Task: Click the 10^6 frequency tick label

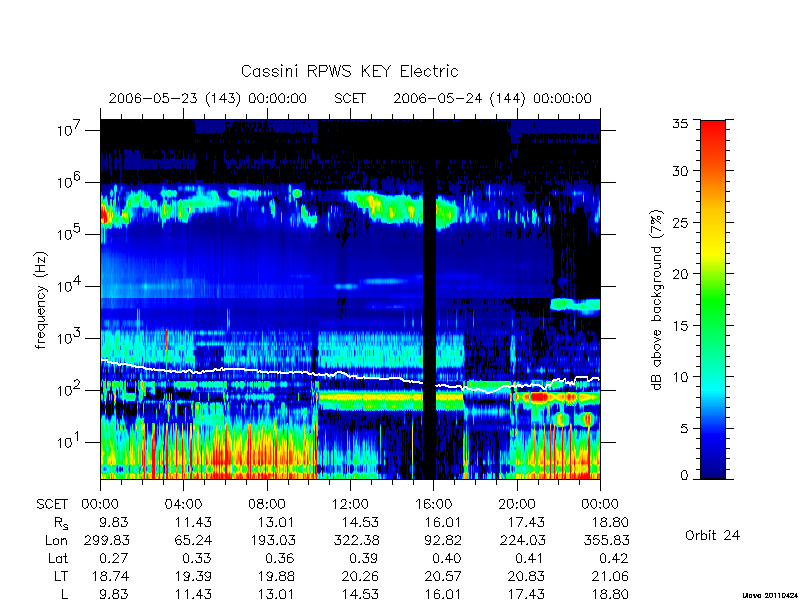Action: click(70, 181)
